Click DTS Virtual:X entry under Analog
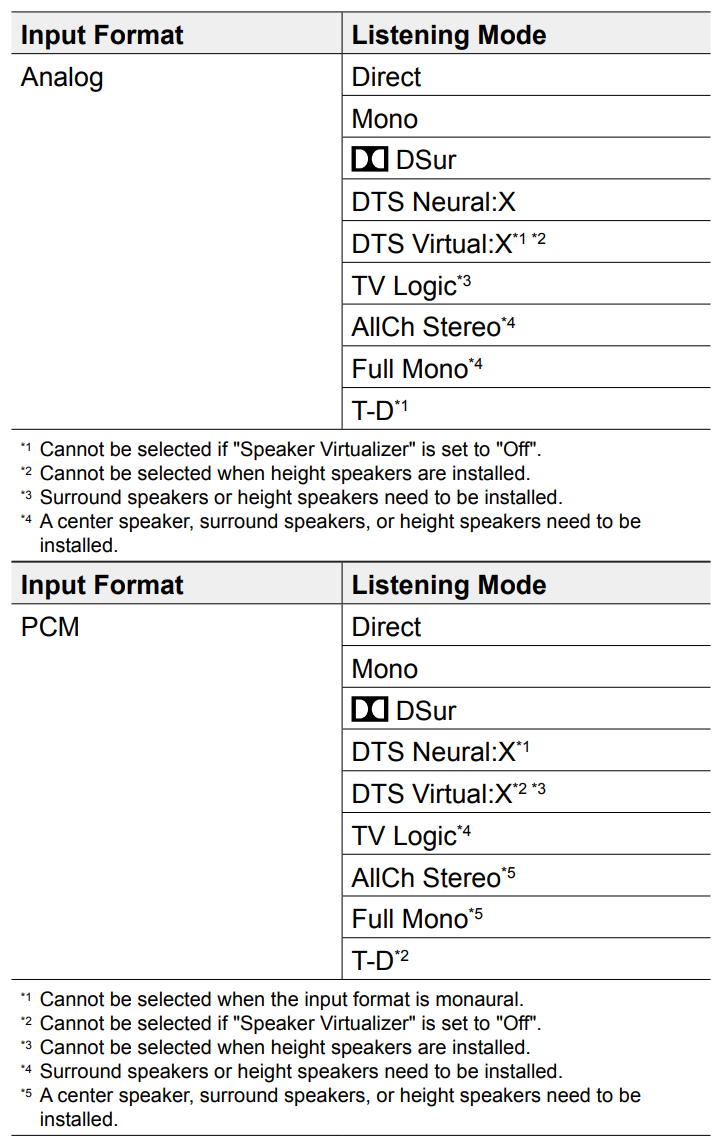 point(526,243)
